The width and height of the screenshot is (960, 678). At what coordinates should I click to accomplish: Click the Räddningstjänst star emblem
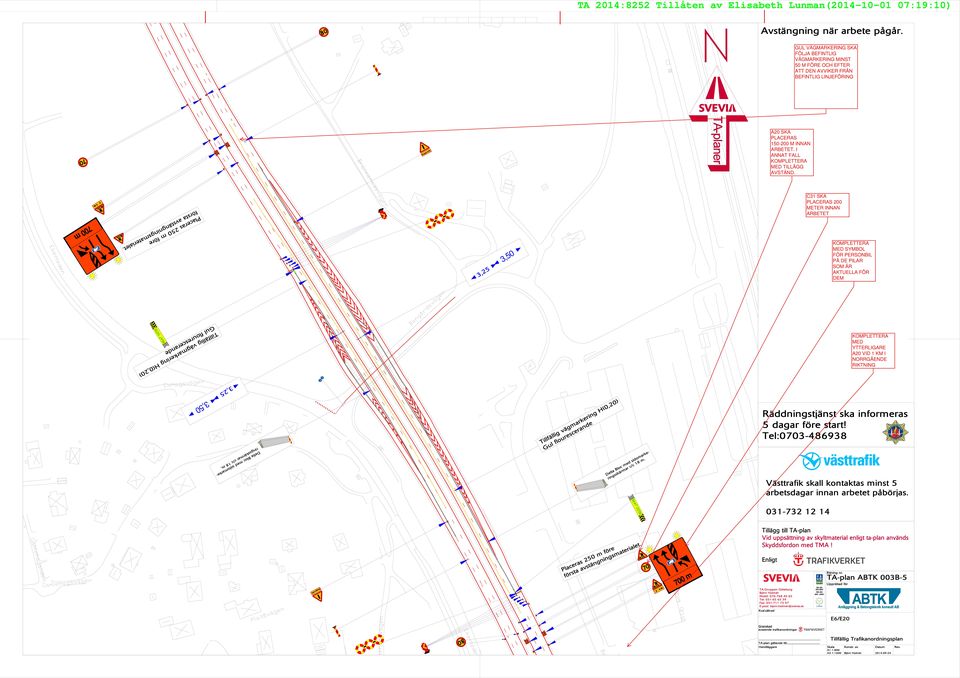pos(895,432)
